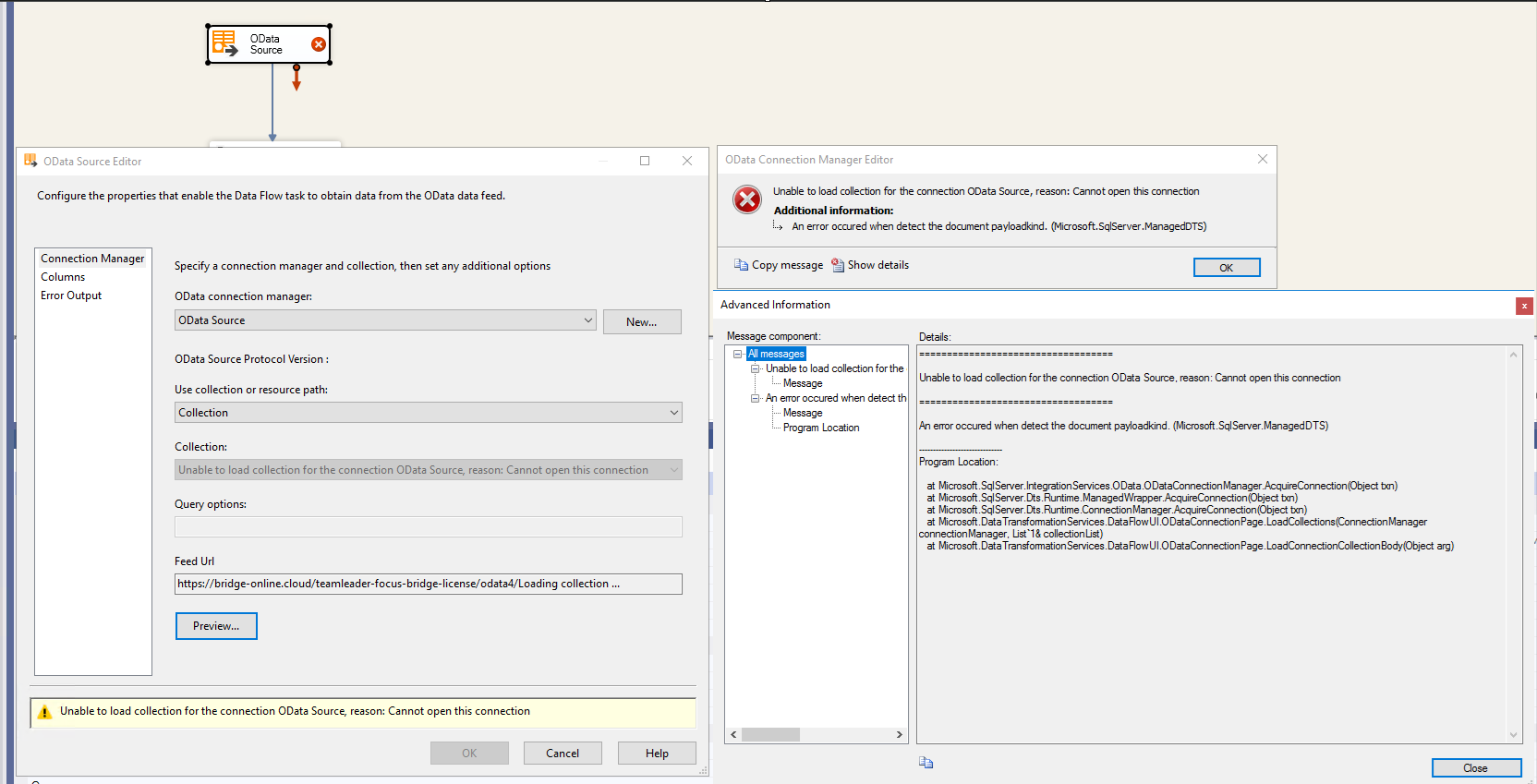Select the Program Location tree item
The height and width of the screenshot is (784, 1537).
coord(820,428)
